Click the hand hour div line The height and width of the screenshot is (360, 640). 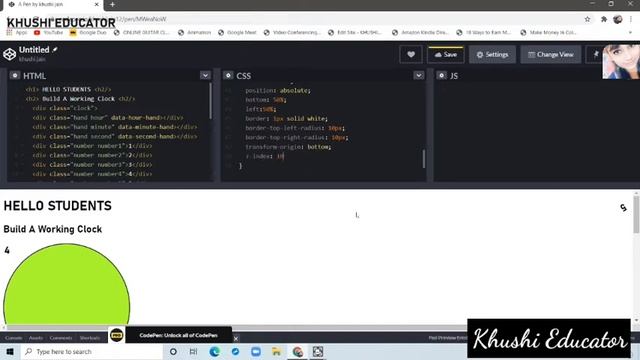tap(108, 118)
